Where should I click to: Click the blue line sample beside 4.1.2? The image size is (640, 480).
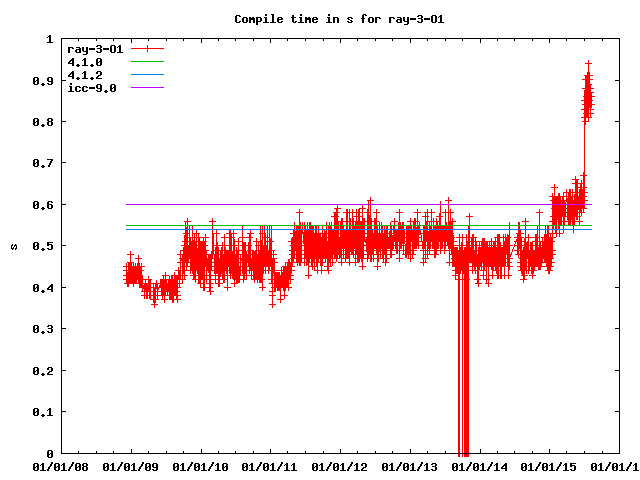point(146,75)
